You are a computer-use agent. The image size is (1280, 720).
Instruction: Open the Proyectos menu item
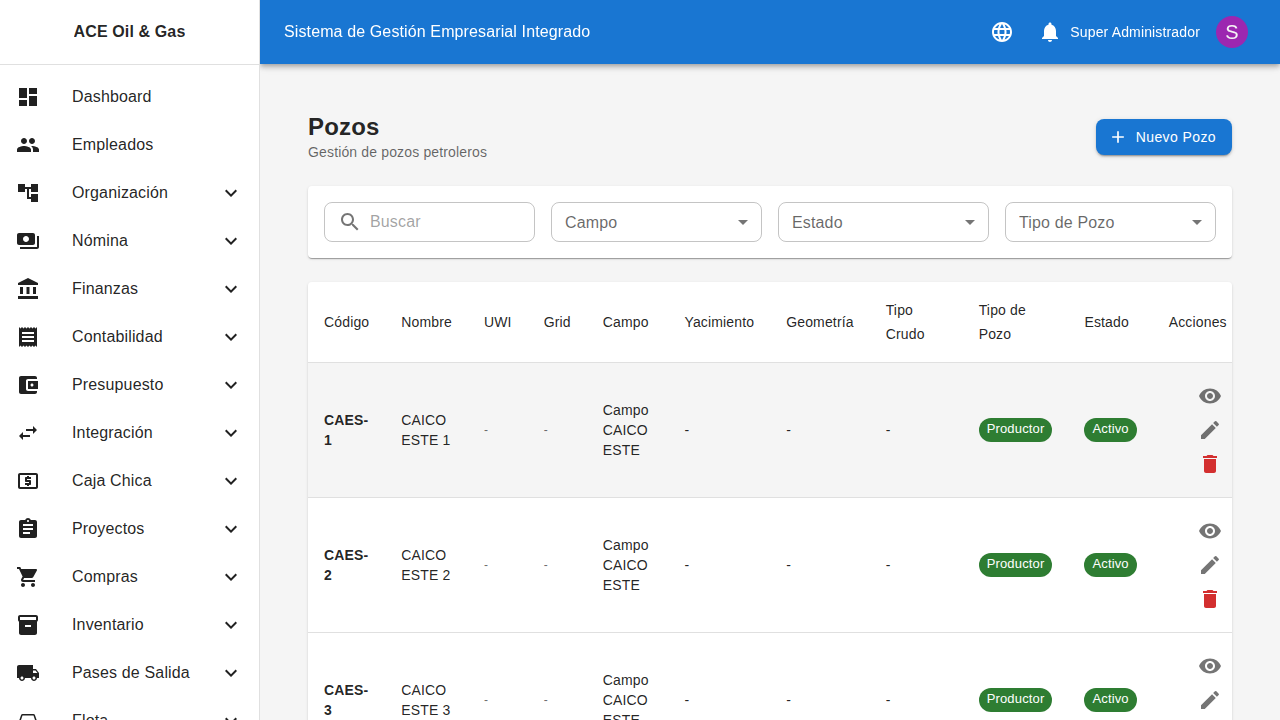click(107, 529)
